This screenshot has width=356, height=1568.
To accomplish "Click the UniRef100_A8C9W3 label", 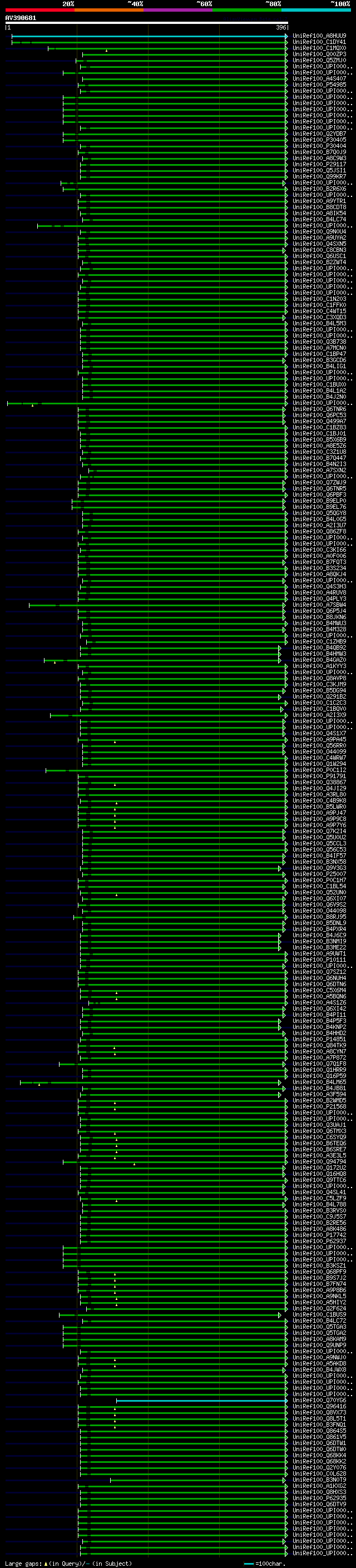I will pos(319,159).
